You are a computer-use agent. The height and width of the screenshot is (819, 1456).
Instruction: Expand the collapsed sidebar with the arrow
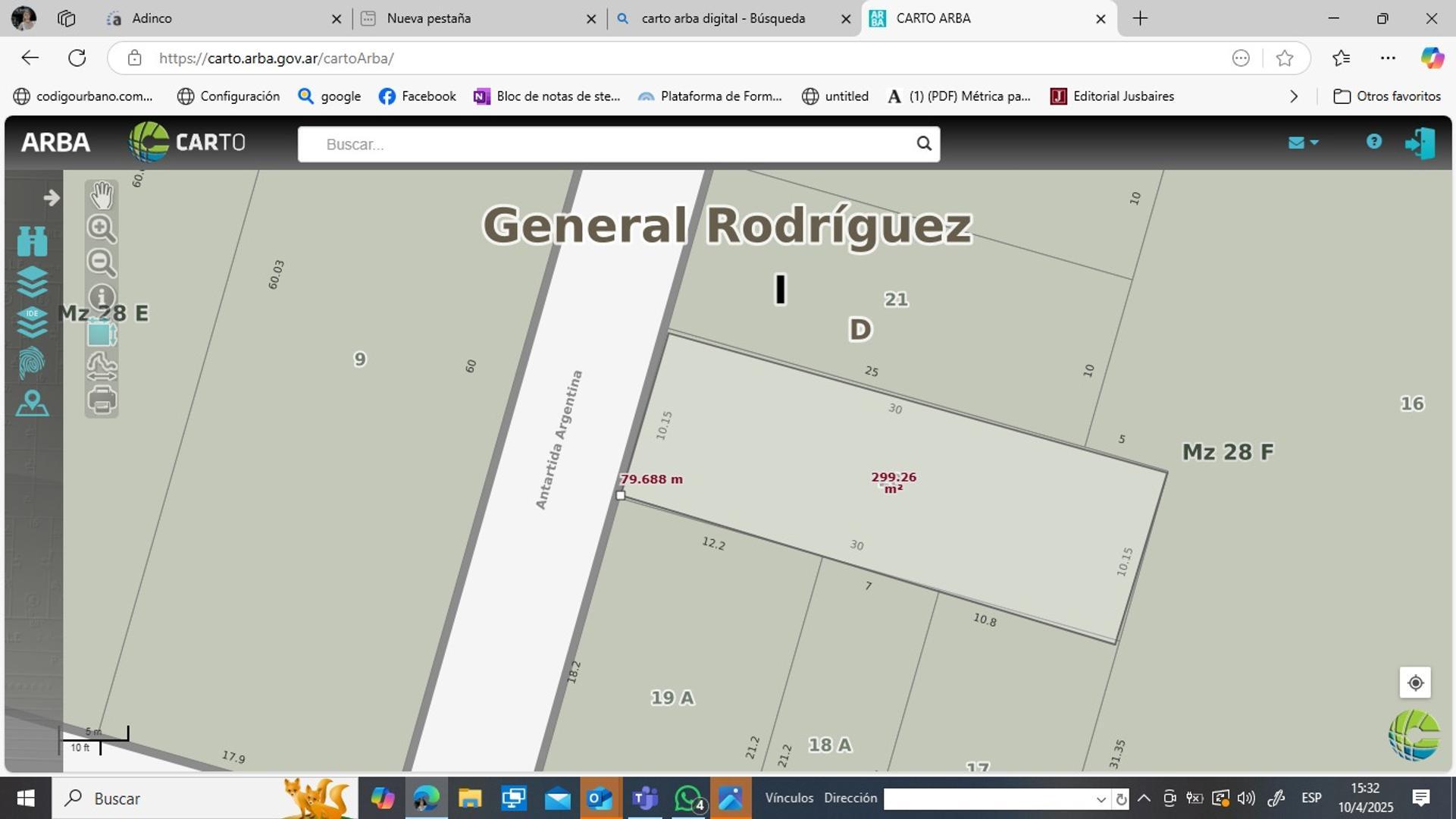pyautogui.click(x=51, y=197)
